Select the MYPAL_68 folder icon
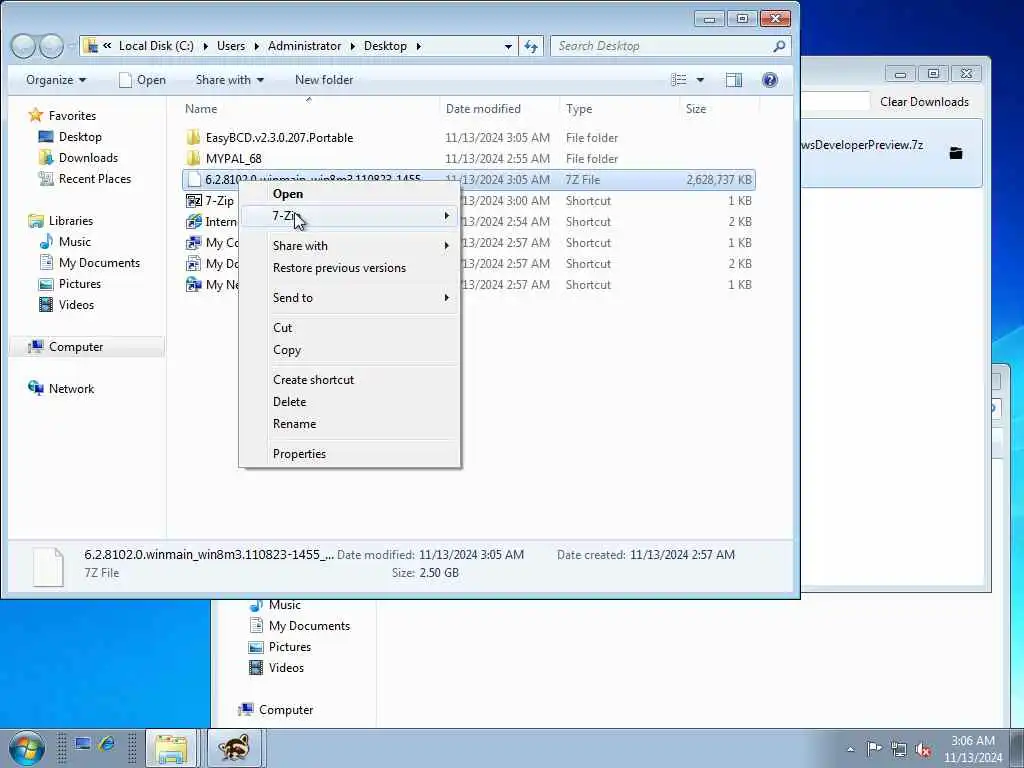The image size is (1024, 768). 193,158
